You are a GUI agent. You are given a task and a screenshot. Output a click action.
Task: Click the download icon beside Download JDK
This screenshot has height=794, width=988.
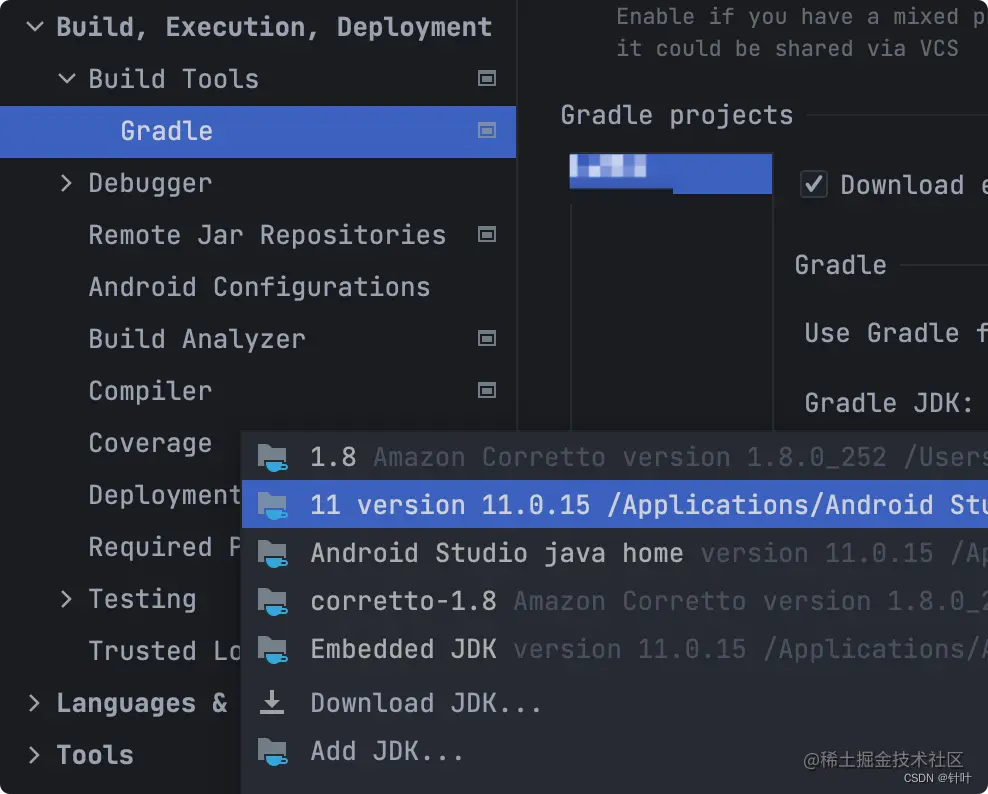(271, 702)
